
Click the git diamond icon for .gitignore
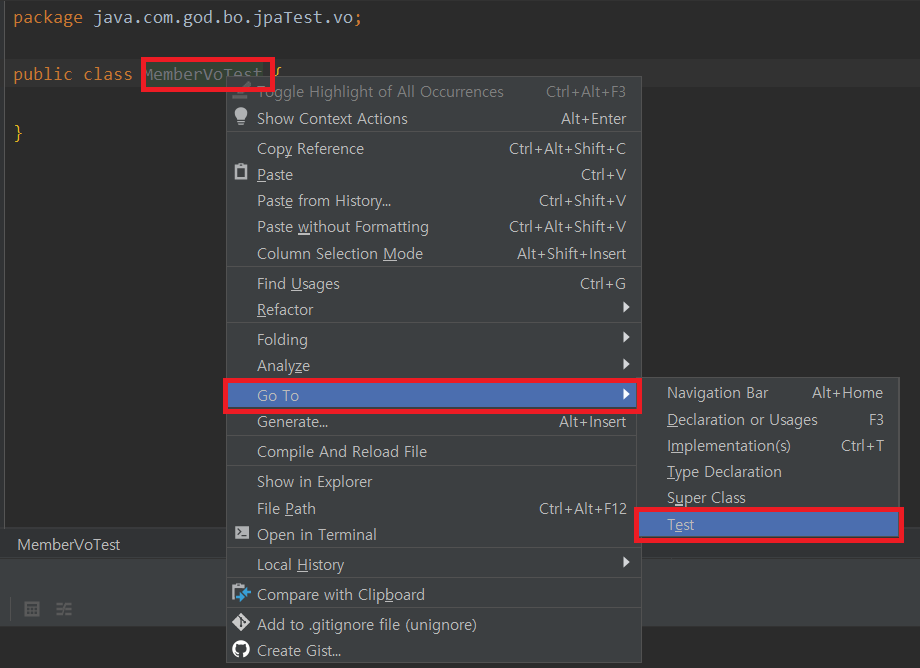(x=241, y=622)
